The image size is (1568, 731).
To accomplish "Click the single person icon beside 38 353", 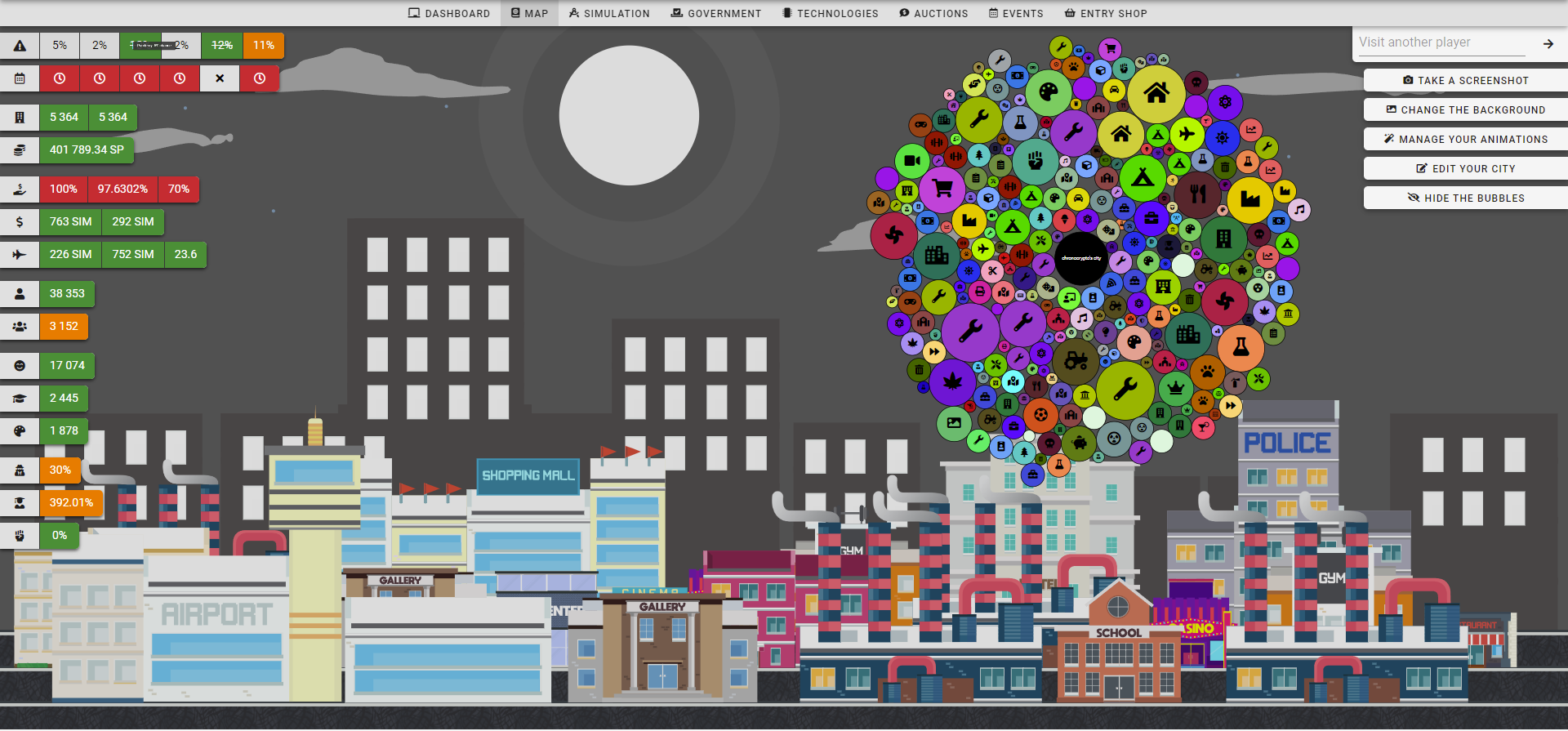I will click(20, 294).
